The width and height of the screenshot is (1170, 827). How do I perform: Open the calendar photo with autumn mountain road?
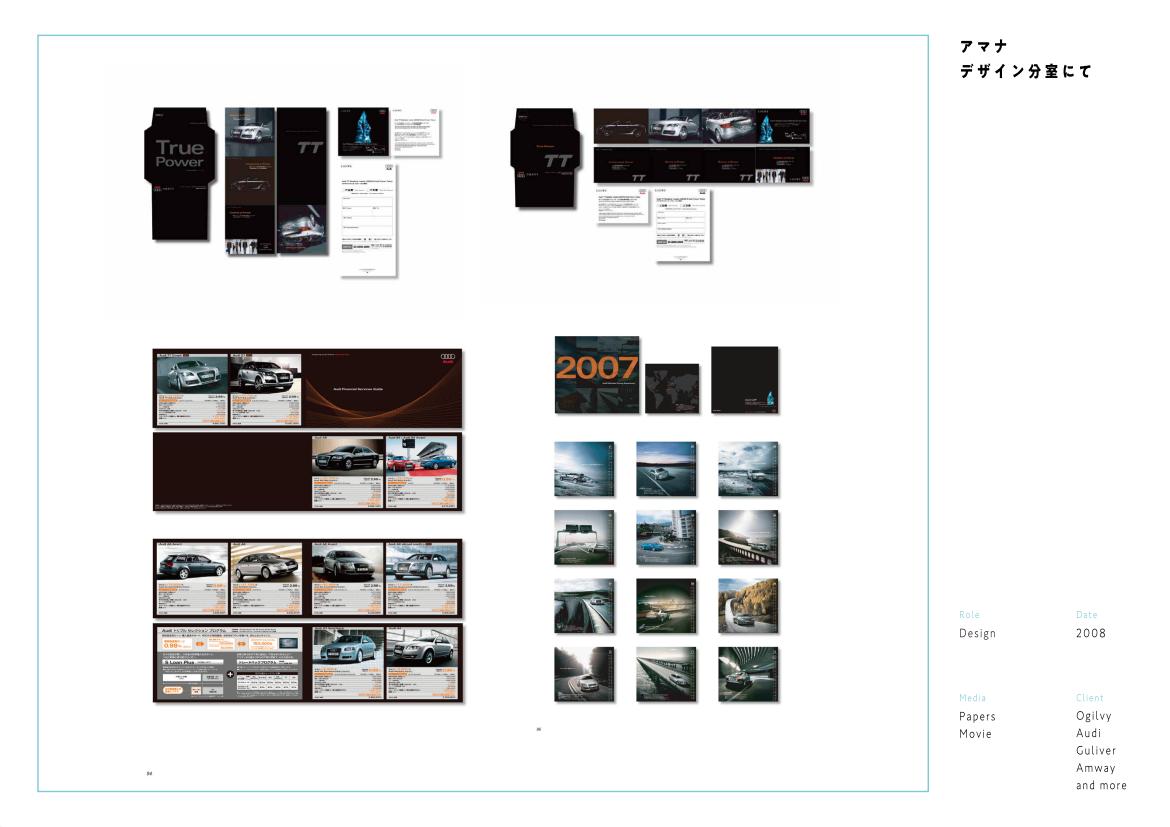coord(748,606)
